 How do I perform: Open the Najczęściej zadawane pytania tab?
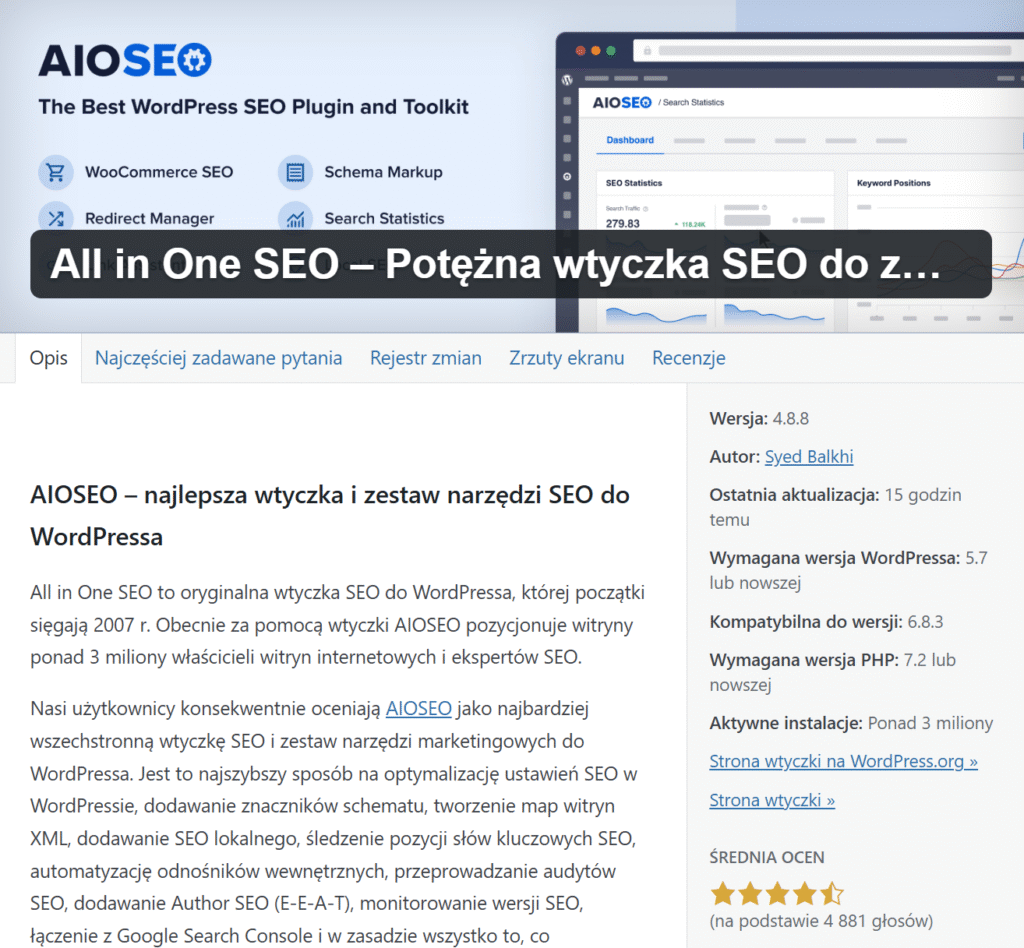pos(218,358)
